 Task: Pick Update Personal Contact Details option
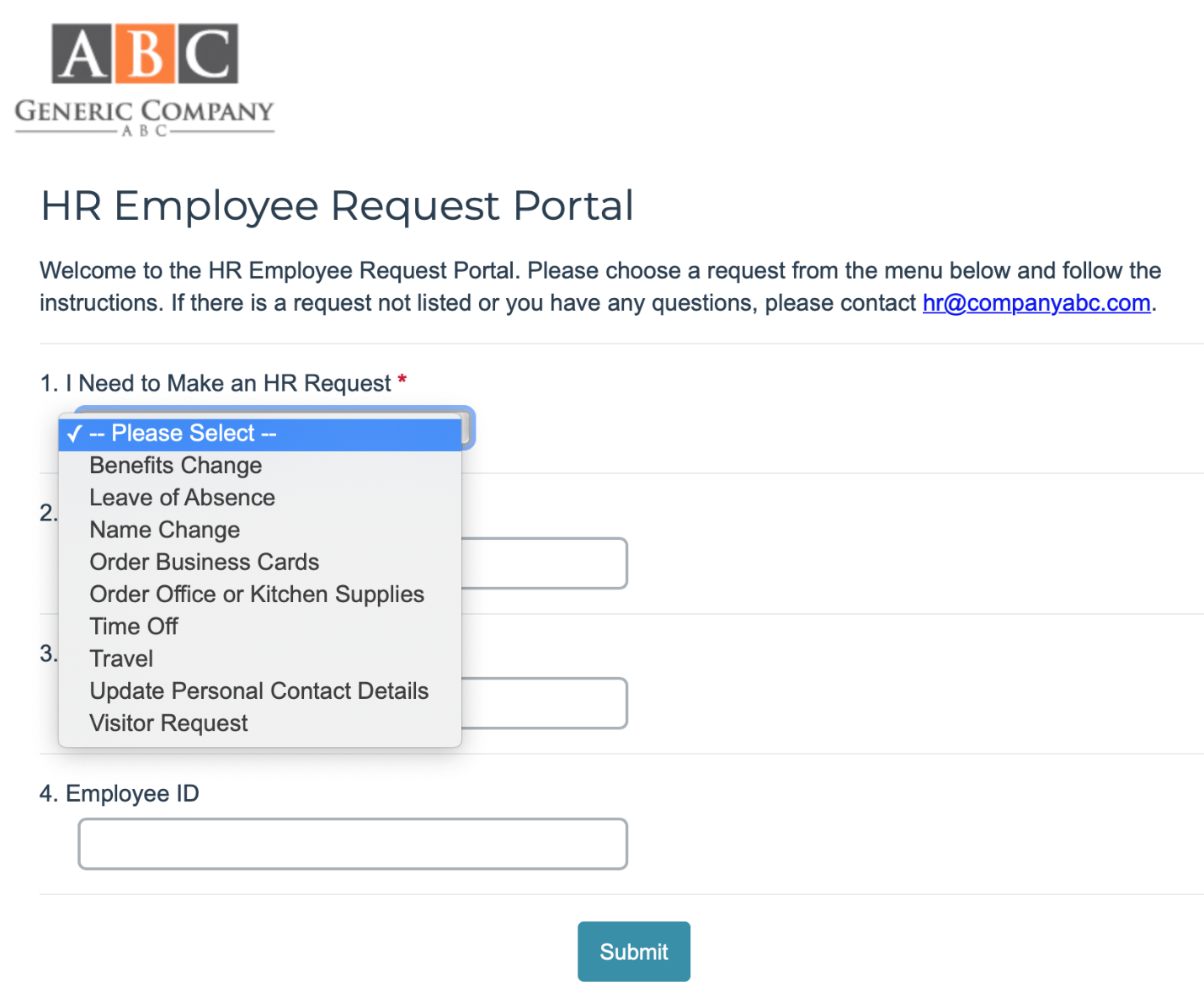point(259,691)
